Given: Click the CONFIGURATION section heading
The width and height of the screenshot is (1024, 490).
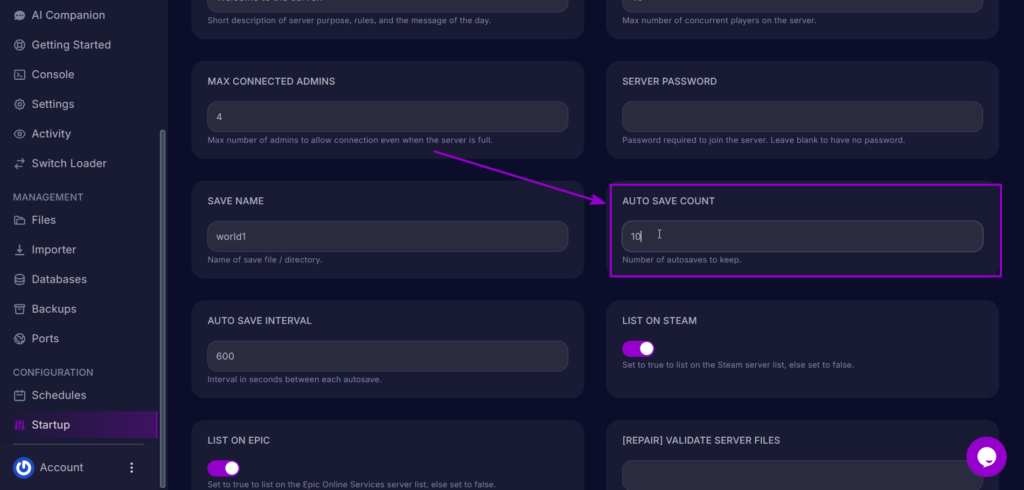Looking at the screenshot, I should 53,372.
